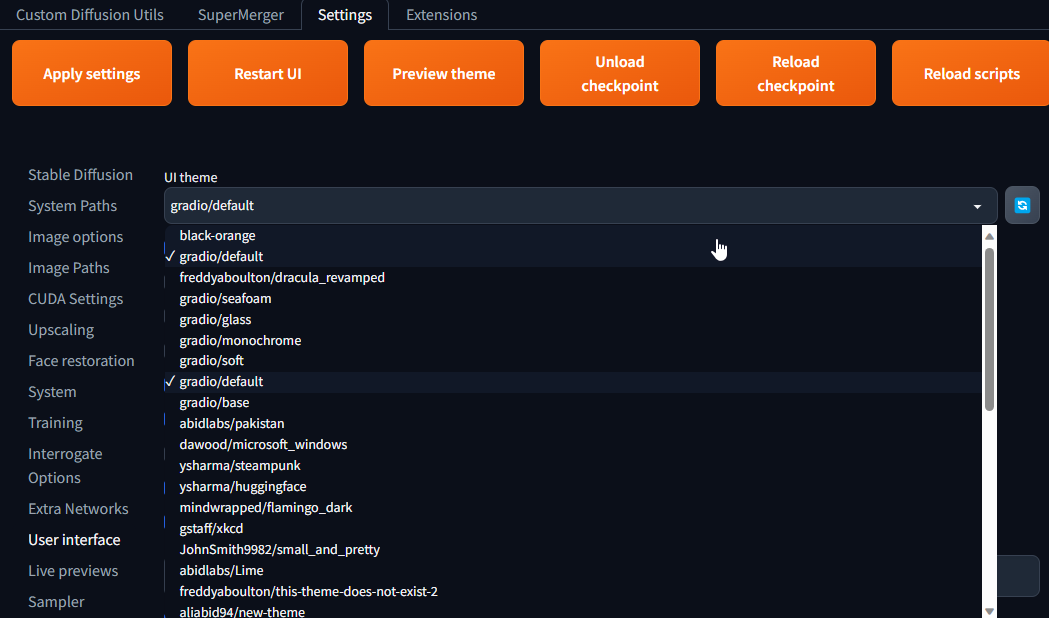Refresh the UI theme list
Image resolution: width=1049 pixels, height=618 pixels.
point(1022,205)
